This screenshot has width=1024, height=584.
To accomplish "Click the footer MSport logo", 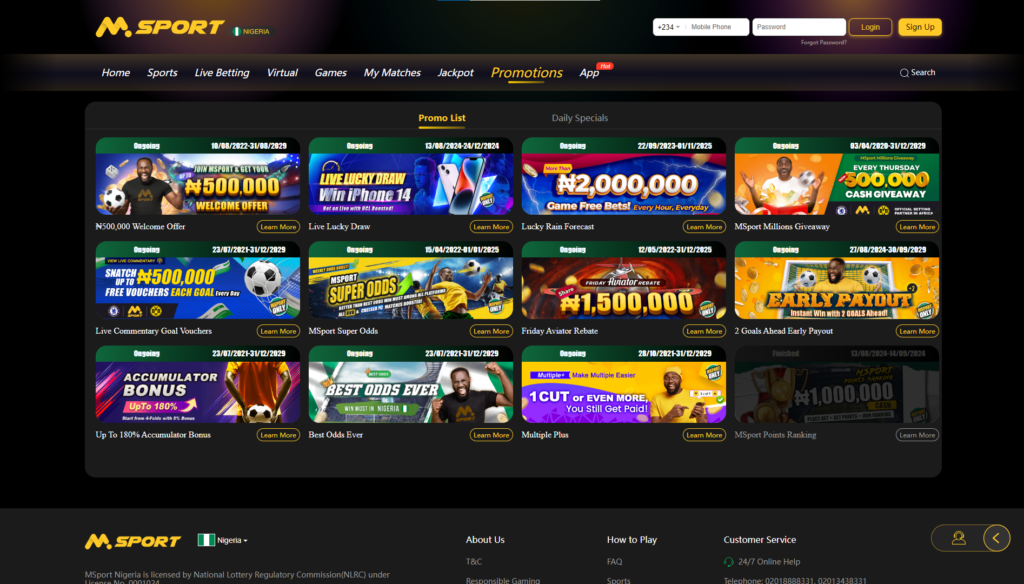I will pyautogui.click(x=133, y=541).
